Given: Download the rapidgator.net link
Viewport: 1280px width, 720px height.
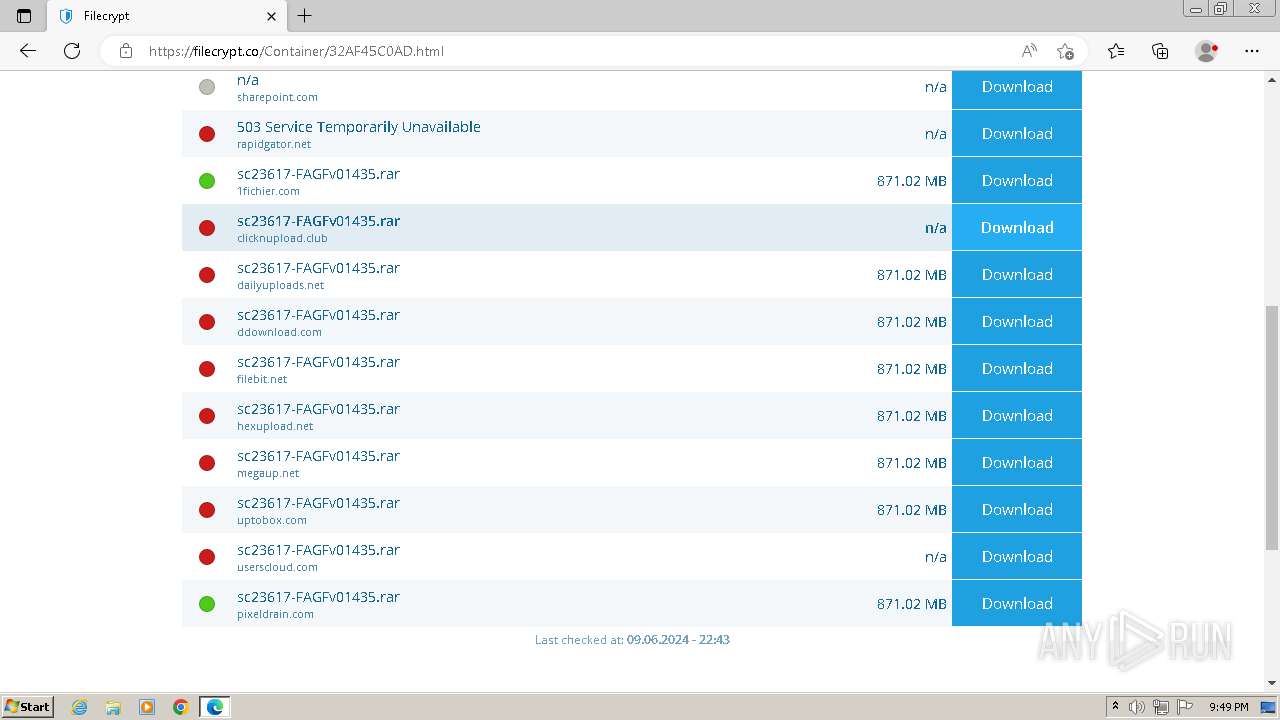Looking at the screenshot, I should pyautogui.click(x=1017, y=134).
